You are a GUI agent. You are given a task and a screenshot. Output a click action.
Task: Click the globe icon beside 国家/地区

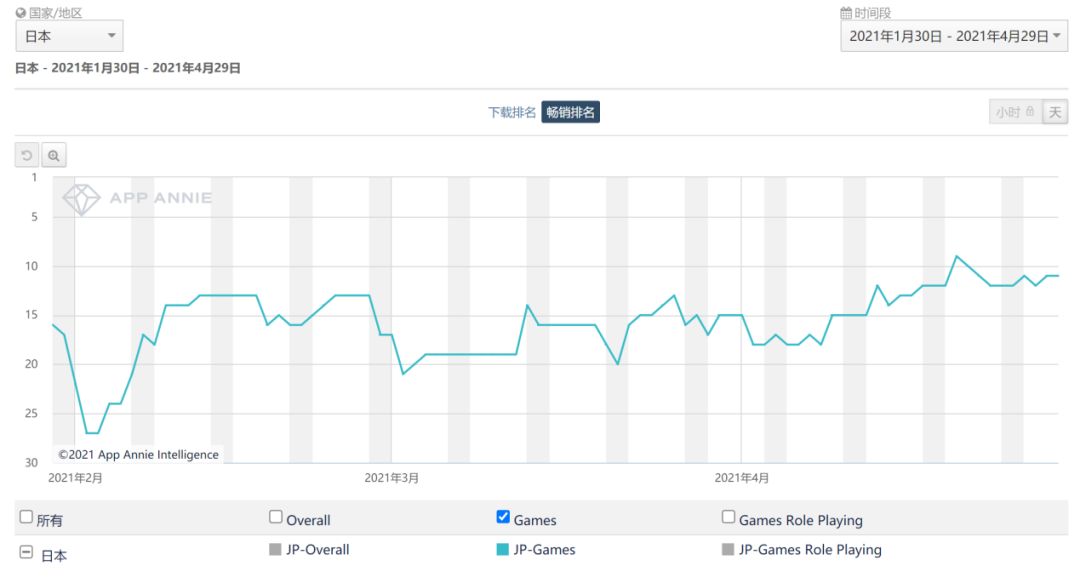point(21,13)
